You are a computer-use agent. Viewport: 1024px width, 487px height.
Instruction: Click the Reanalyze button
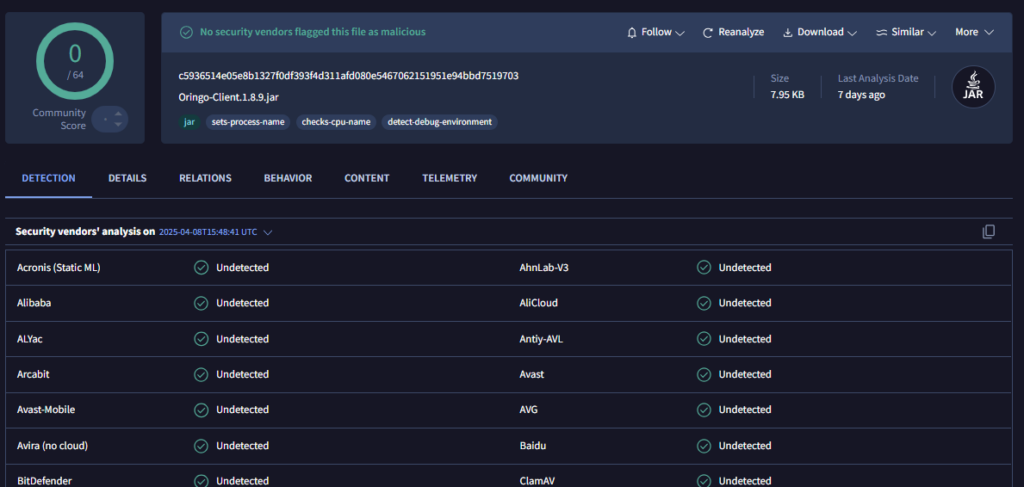pyautogui.click(x=733, y=32)
